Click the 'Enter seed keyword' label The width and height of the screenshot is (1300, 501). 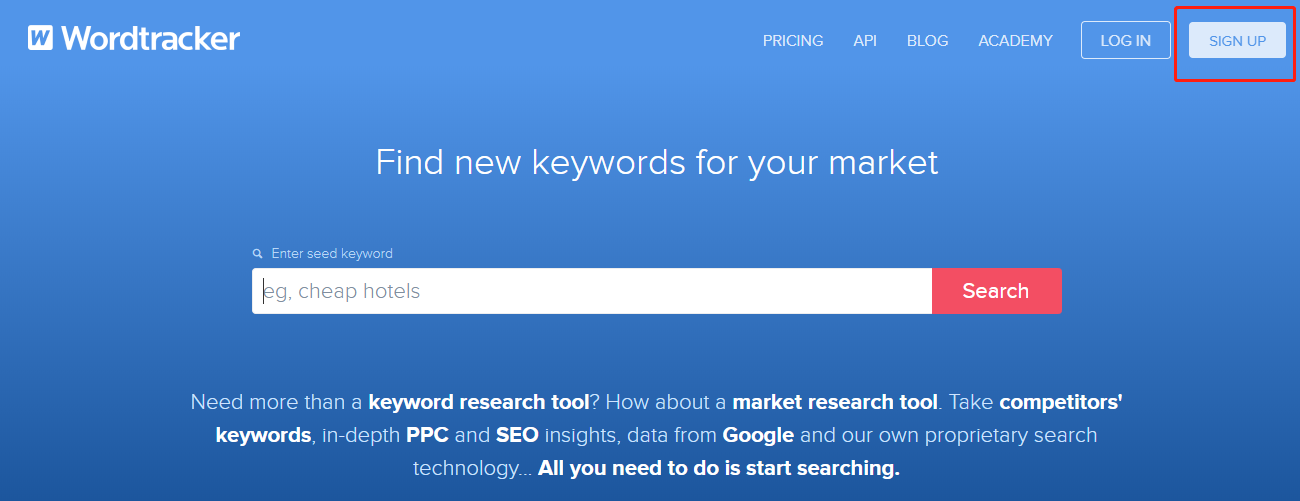pos(332,254)
